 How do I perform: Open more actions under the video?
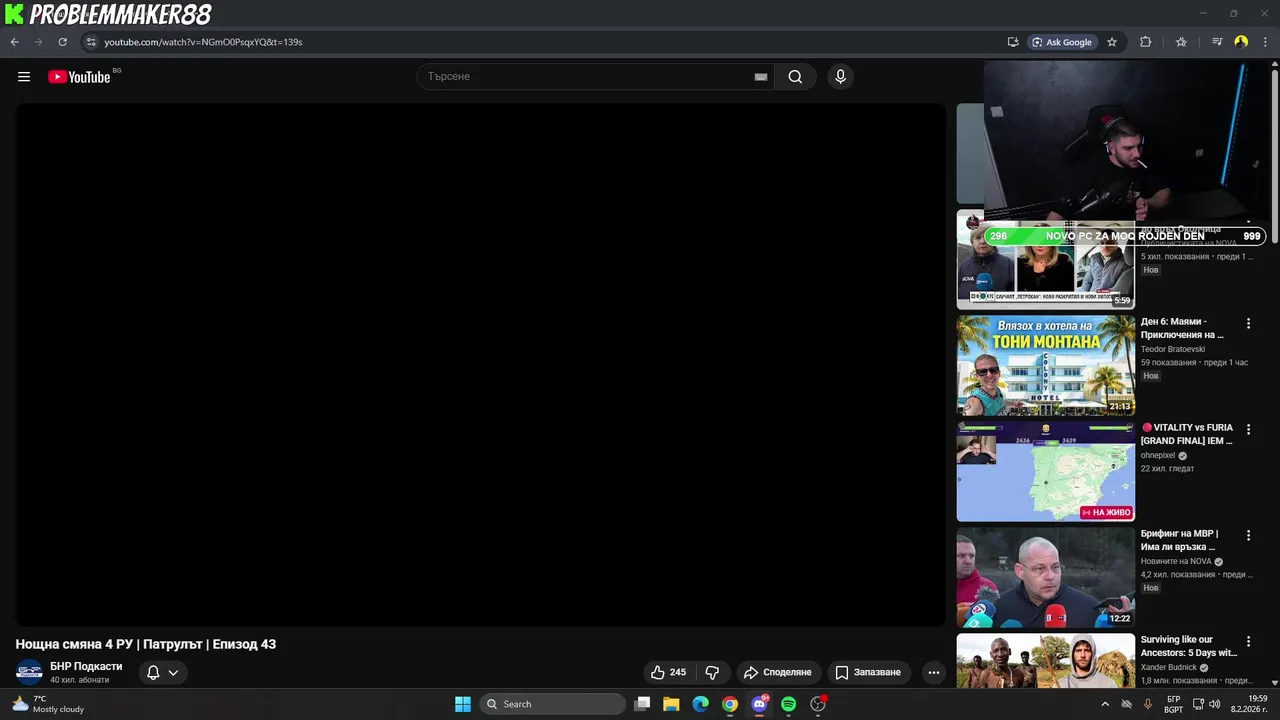(933, 672)
